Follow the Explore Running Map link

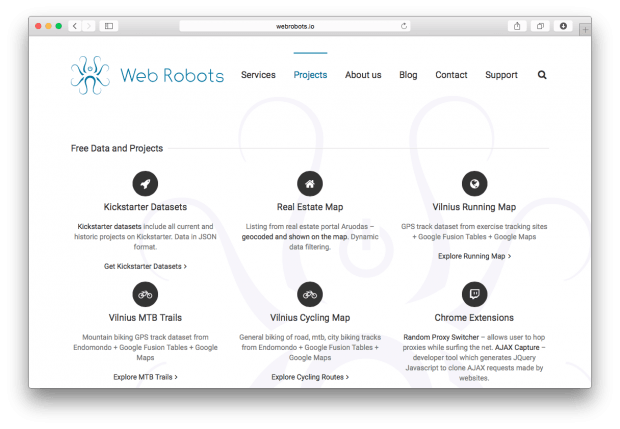tap(474, 256)
